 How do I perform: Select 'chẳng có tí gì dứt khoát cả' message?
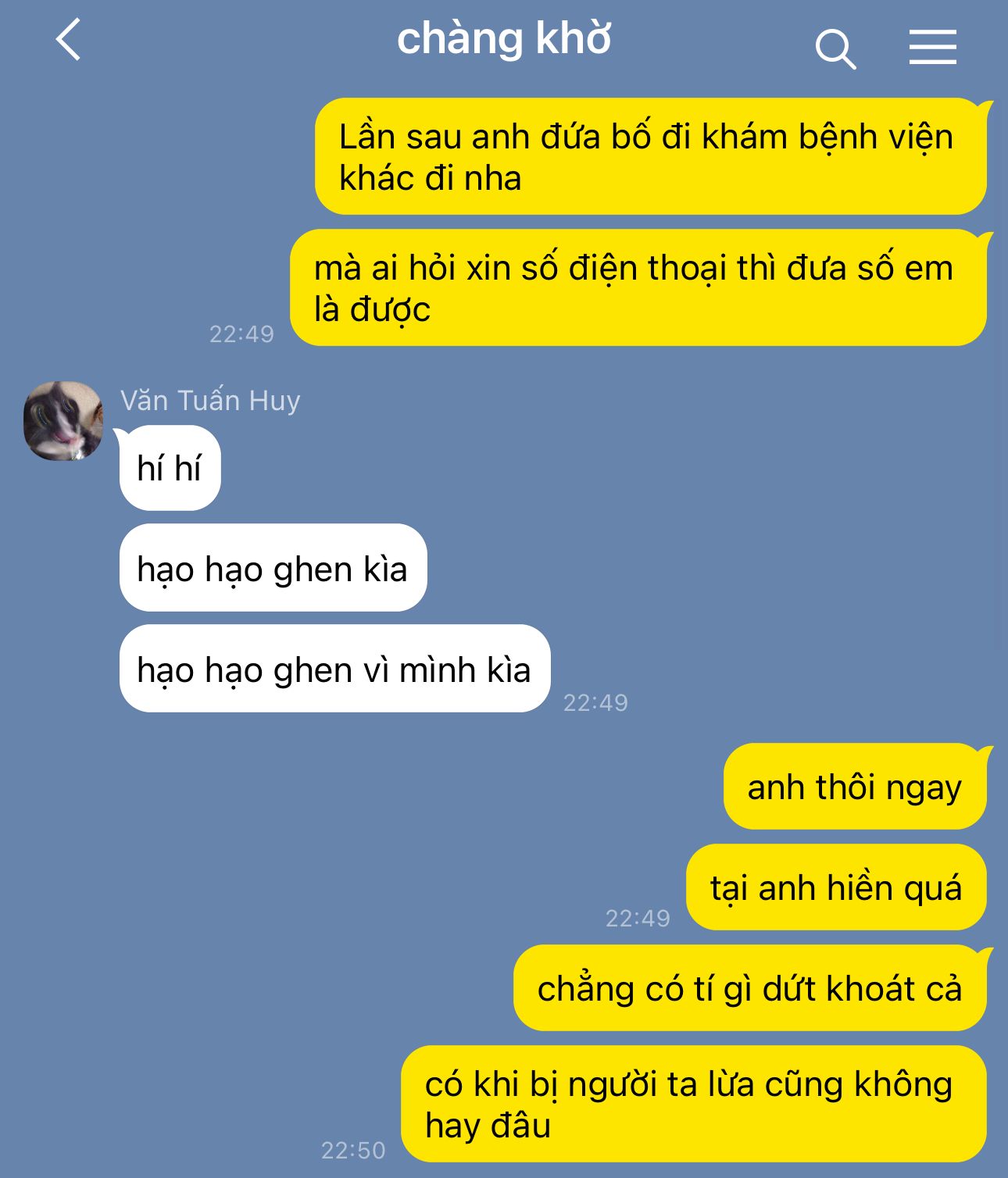[750, 987]
